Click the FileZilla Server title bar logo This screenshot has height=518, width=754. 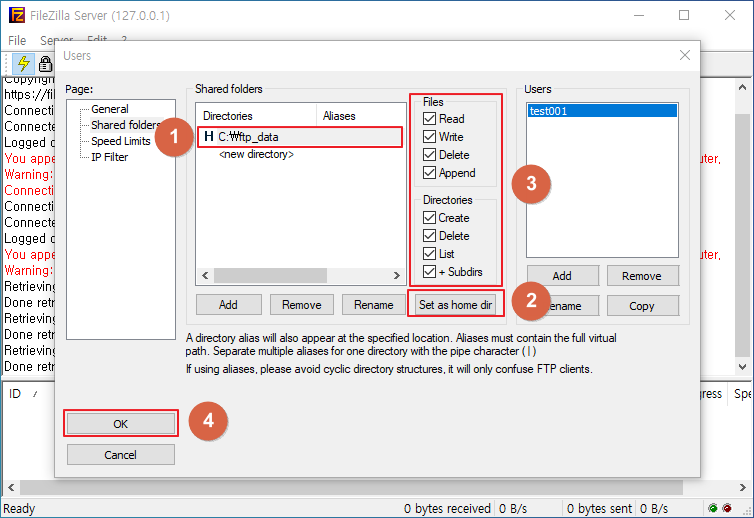17,15
